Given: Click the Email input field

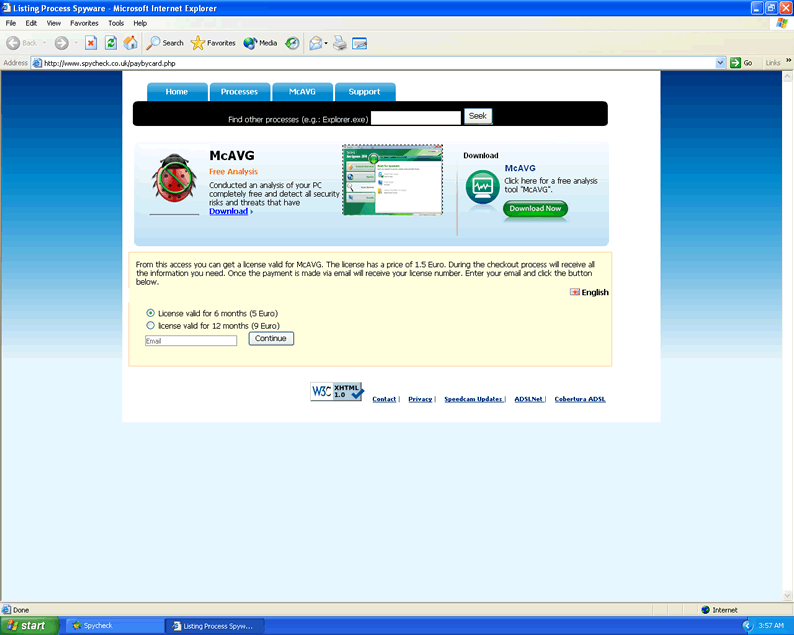Looking at the screenshot, I should [x=191, y=341].
